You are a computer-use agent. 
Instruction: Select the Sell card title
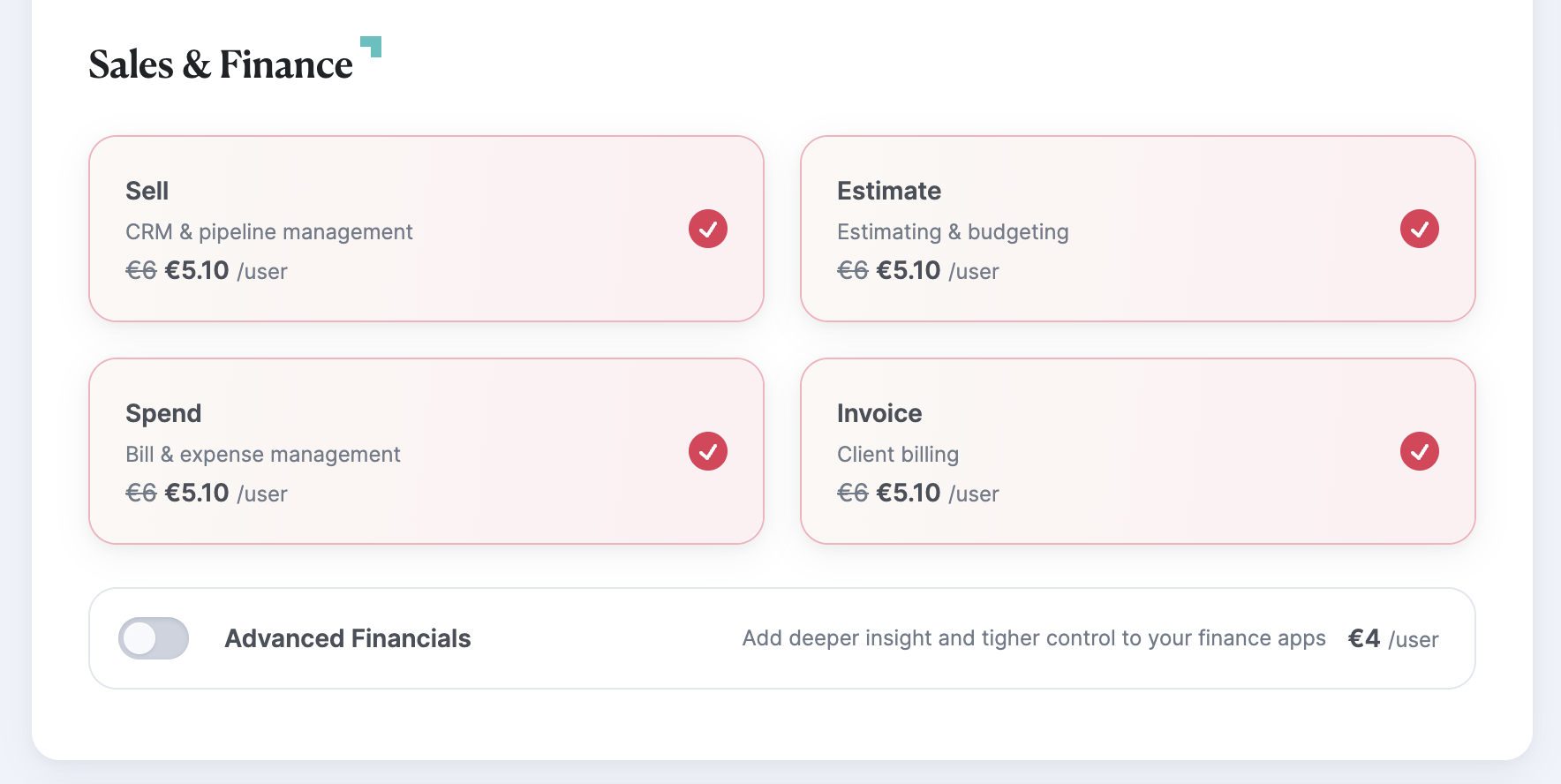pos(147,191)
